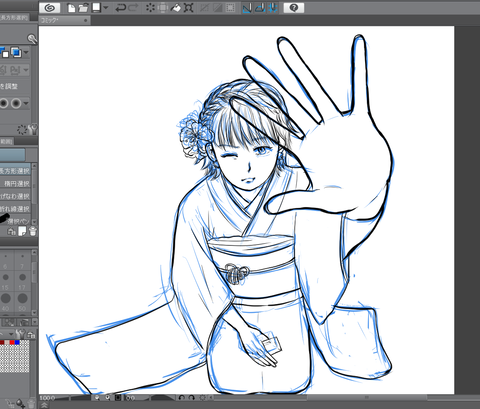The height and width of the screenshot is (409, 480).
Task: Choose brush size 6 preset
Action: point(6,261)
